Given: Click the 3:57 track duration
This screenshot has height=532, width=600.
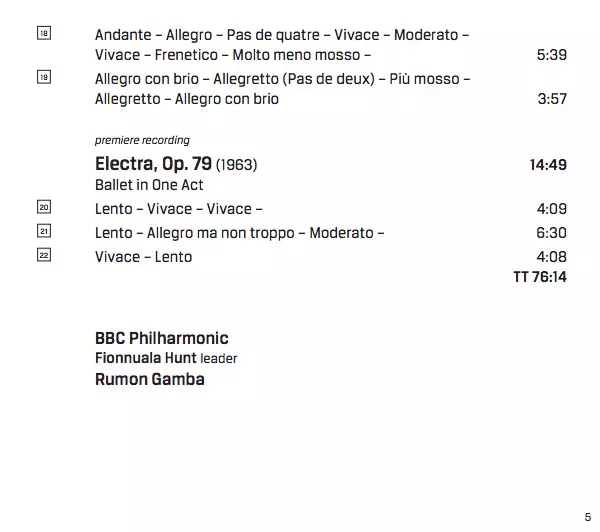Looking at the screenshot, I should (551, 99).
